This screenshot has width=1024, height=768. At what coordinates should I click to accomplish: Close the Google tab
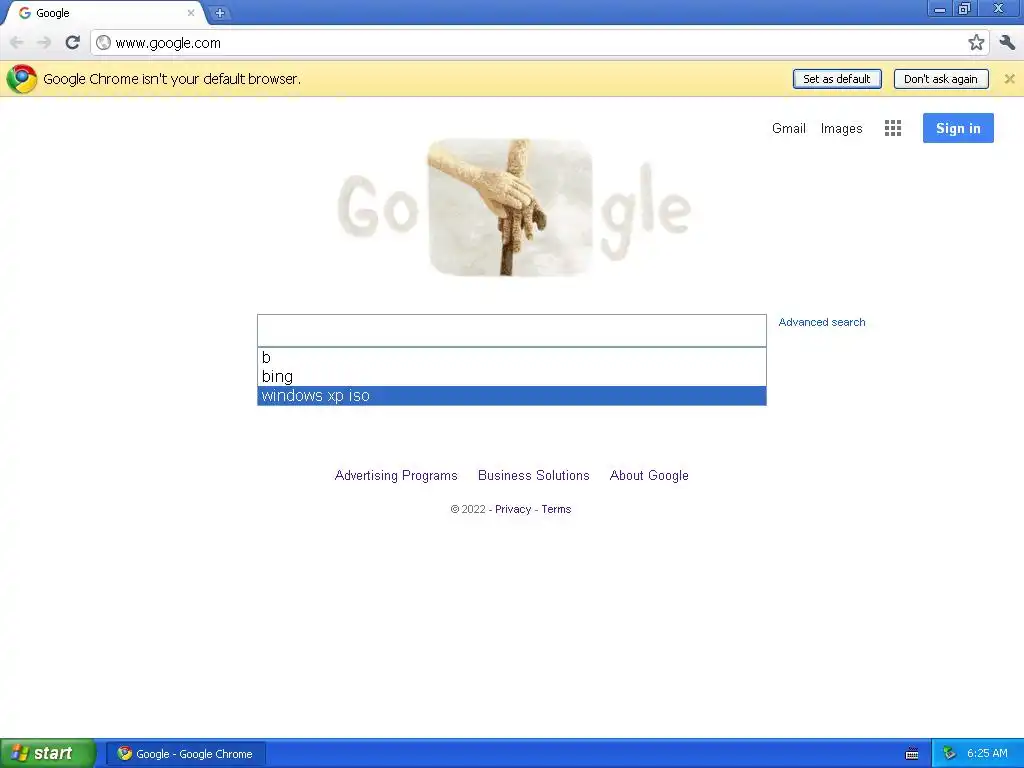[191, 12]
